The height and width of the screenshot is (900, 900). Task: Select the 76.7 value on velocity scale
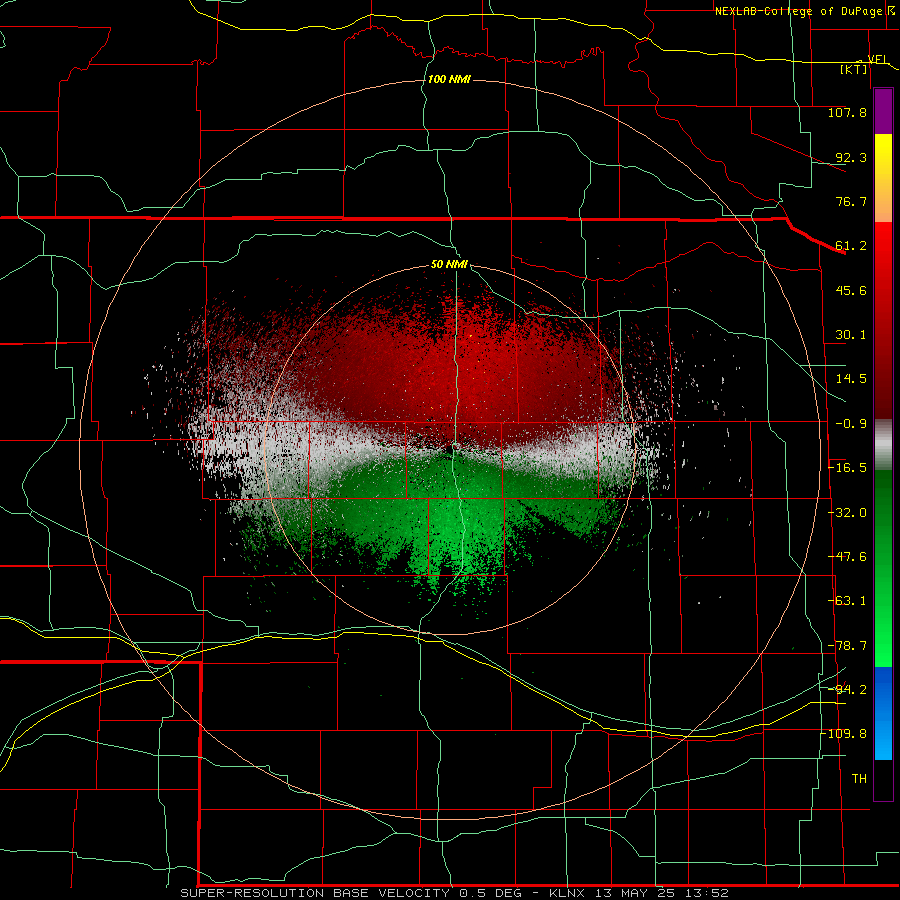[851, 201]
